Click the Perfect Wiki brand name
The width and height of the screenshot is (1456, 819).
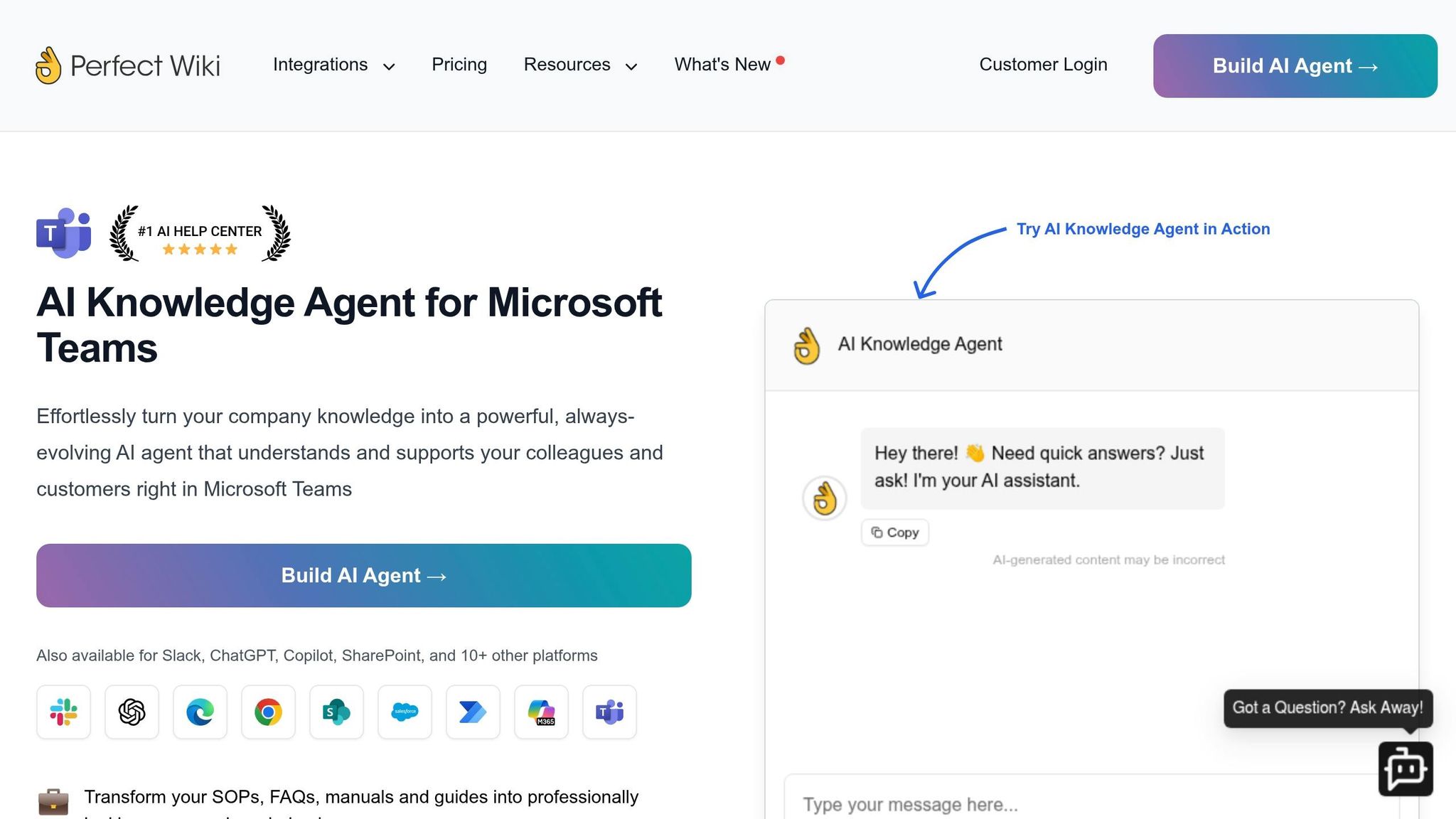tap(145, 66)
